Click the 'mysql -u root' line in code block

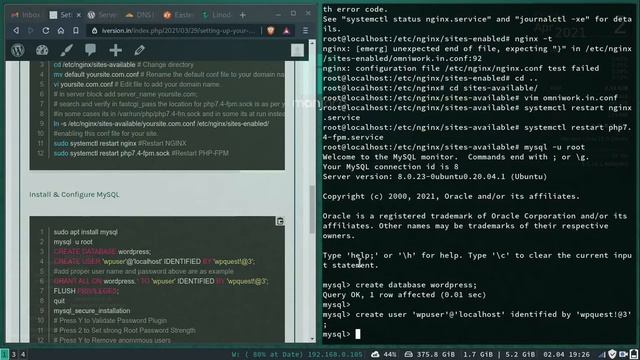pos(73,242)
